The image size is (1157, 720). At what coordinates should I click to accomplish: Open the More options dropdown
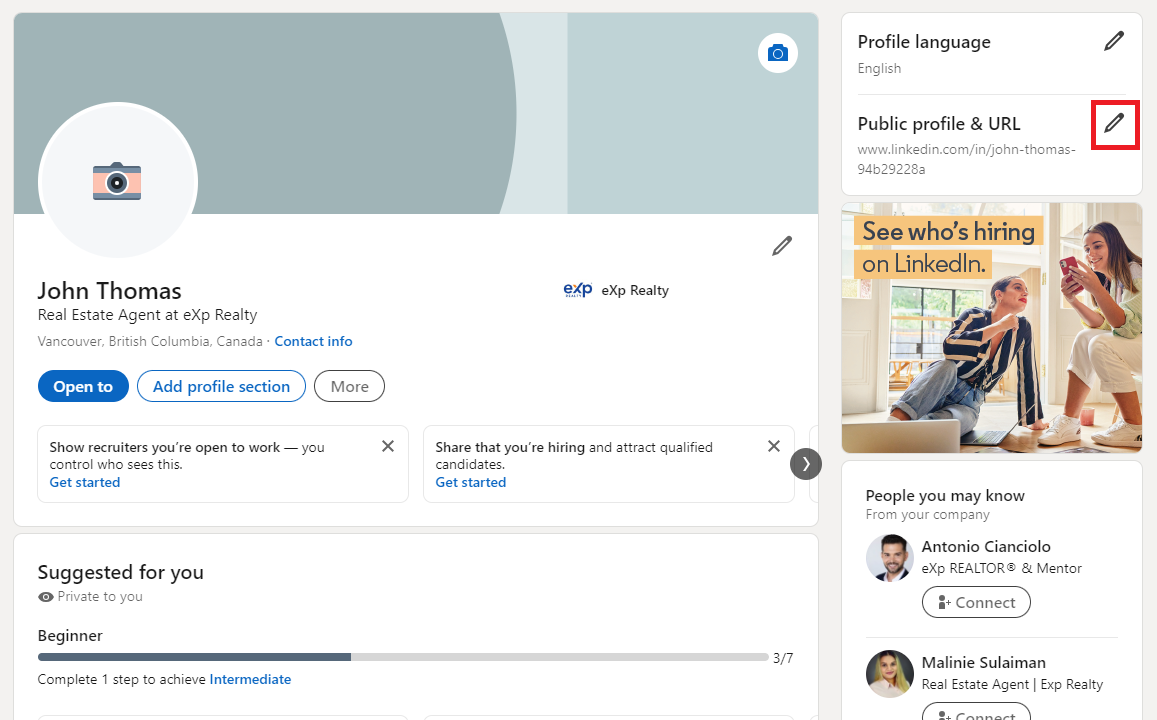click(349, 386)
